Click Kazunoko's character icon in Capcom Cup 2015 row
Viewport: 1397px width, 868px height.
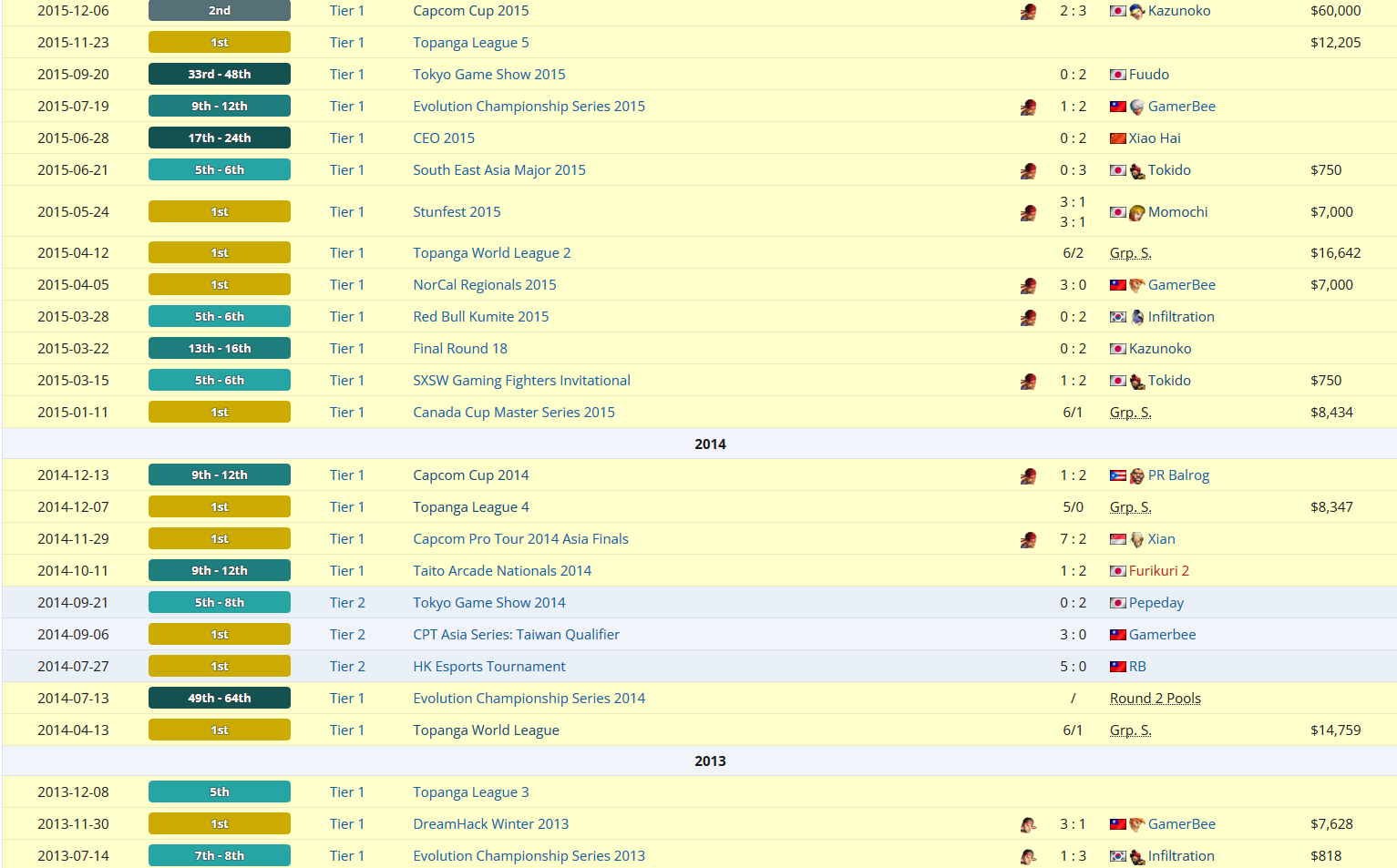[1136, 11]
